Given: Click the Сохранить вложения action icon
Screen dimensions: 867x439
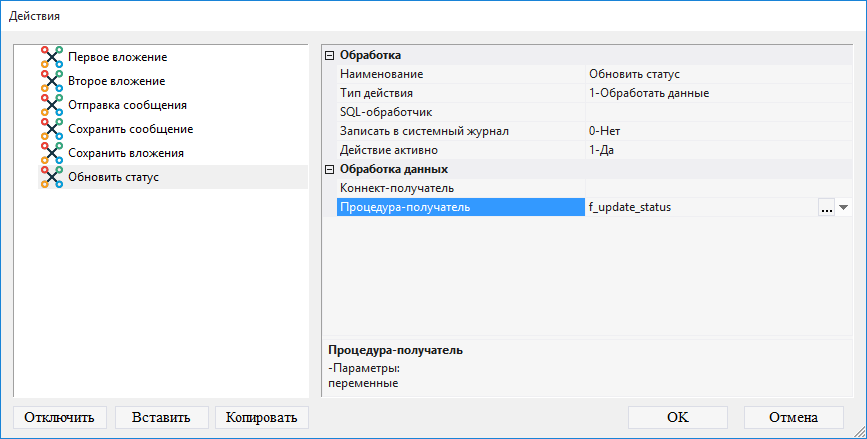Looking at the screenshot, I should [51, 153].
